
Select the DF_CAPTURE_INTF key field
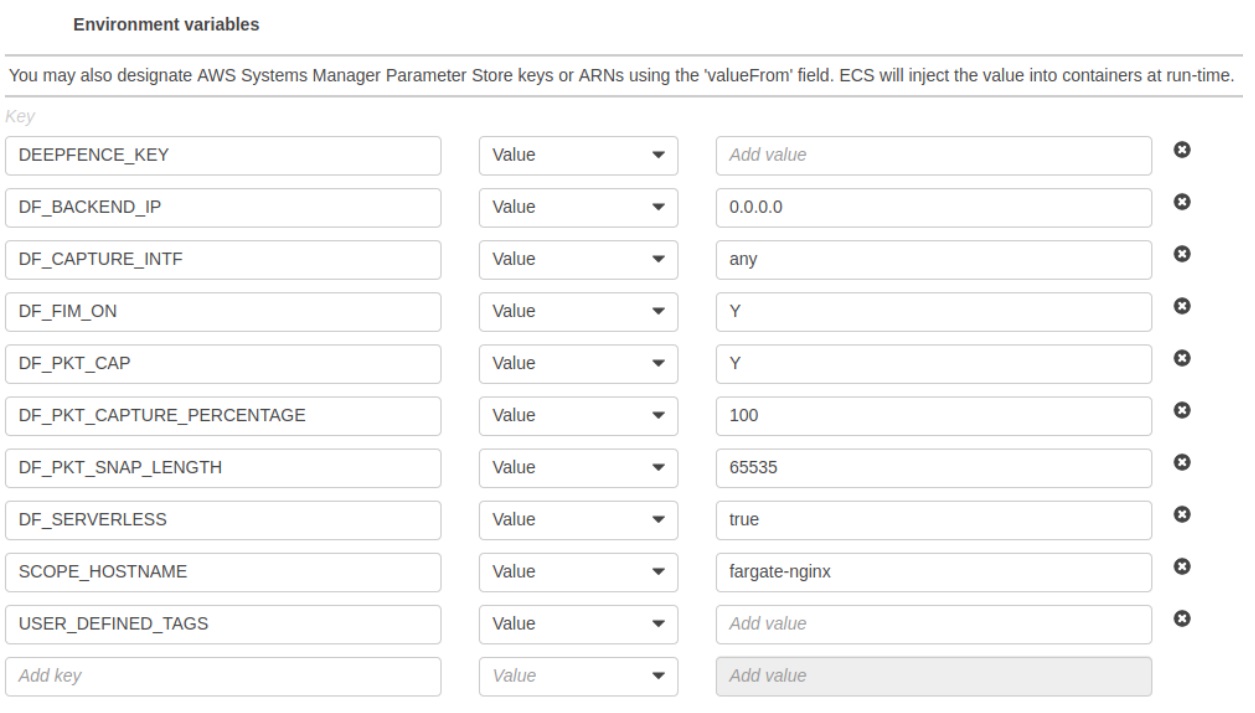223,260
